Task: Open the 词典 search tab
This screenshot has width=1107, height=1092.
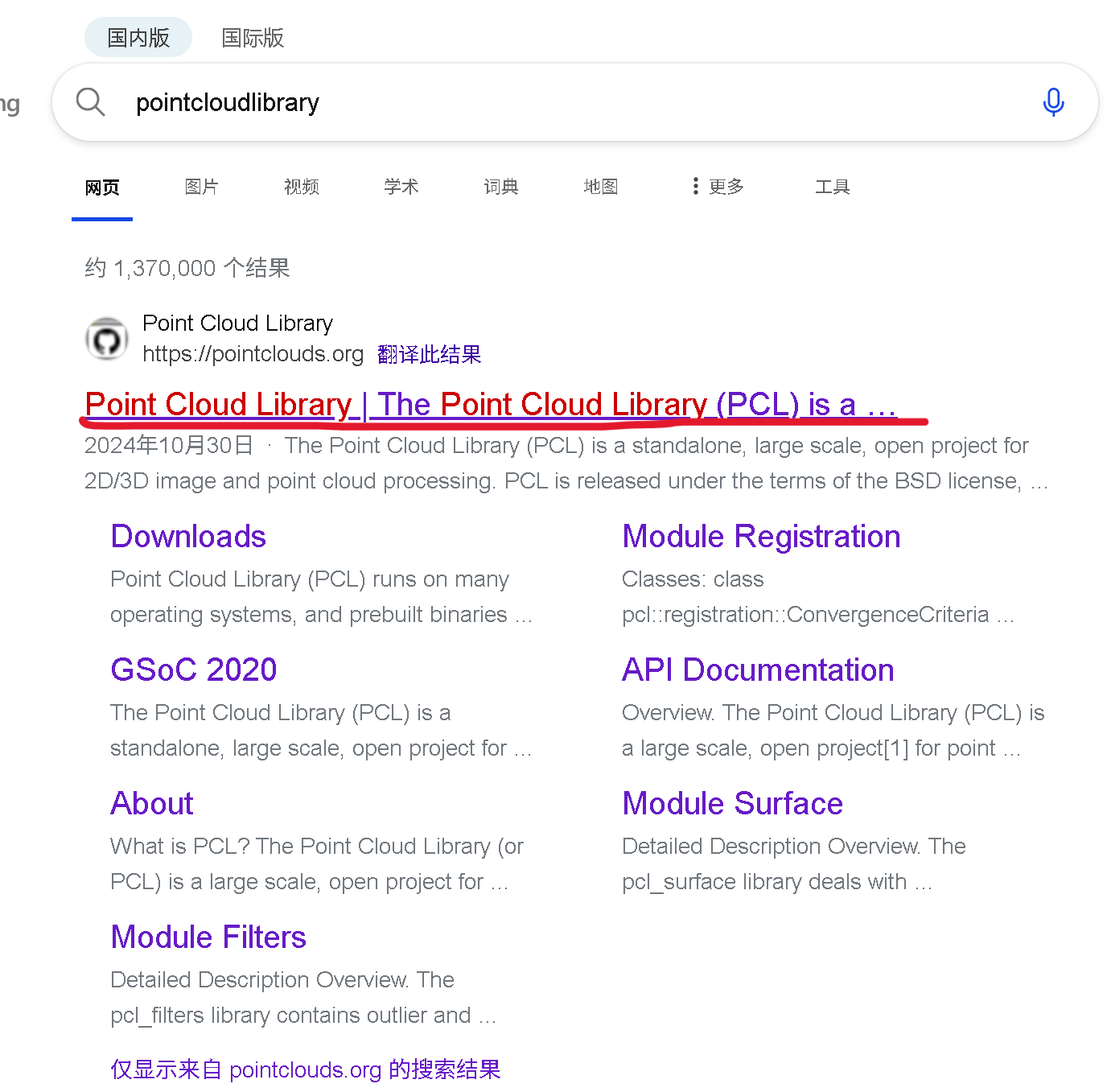Action: click(500, 187)
